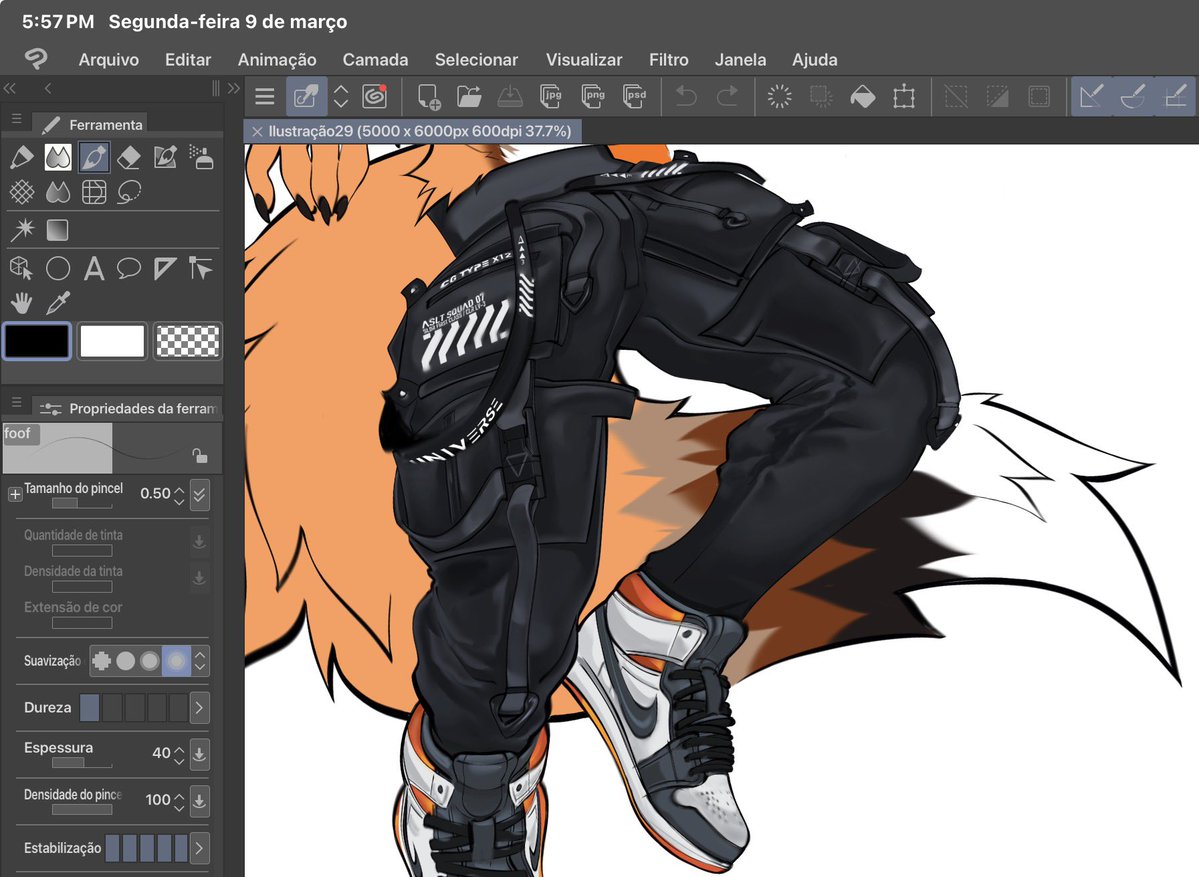Image resolution: width=1199 pixels, height=877 pixels.
Task: Select the Eraser tool
Action: 129,158
